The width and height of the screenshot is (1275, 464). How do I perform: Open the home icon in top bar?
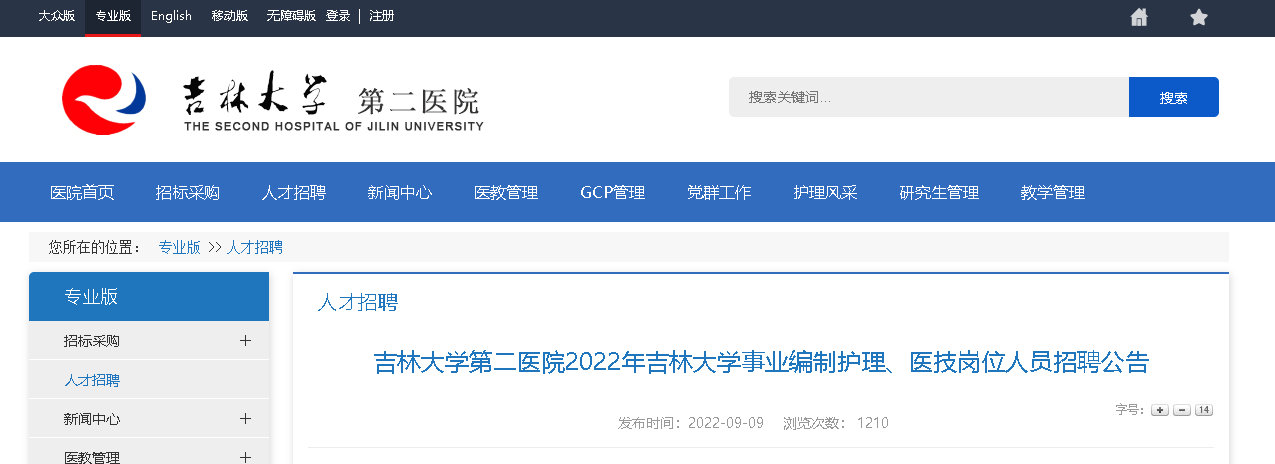1139,17
